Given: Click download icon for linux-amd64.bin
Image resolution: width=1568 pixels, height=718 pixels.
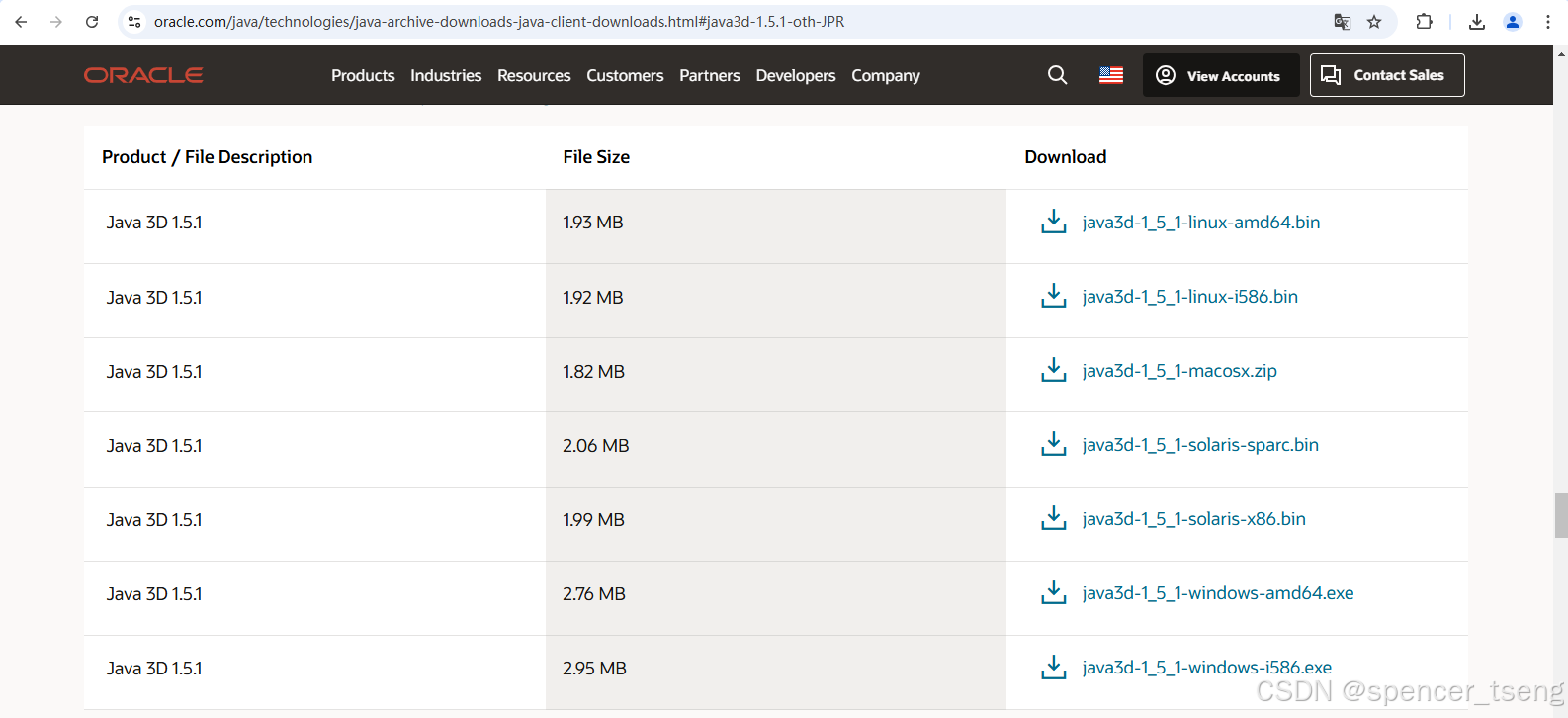Looking at the screenshot, I should tap(1054, 222).
